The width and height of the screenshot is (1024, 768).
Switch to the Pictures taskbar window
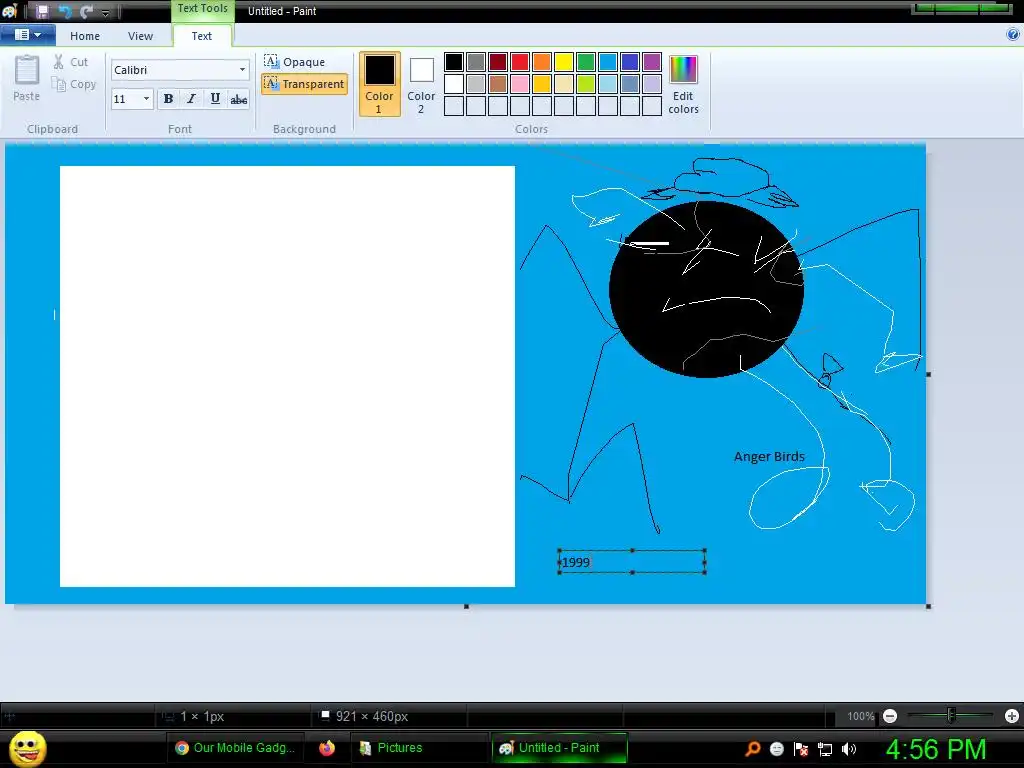418,748
